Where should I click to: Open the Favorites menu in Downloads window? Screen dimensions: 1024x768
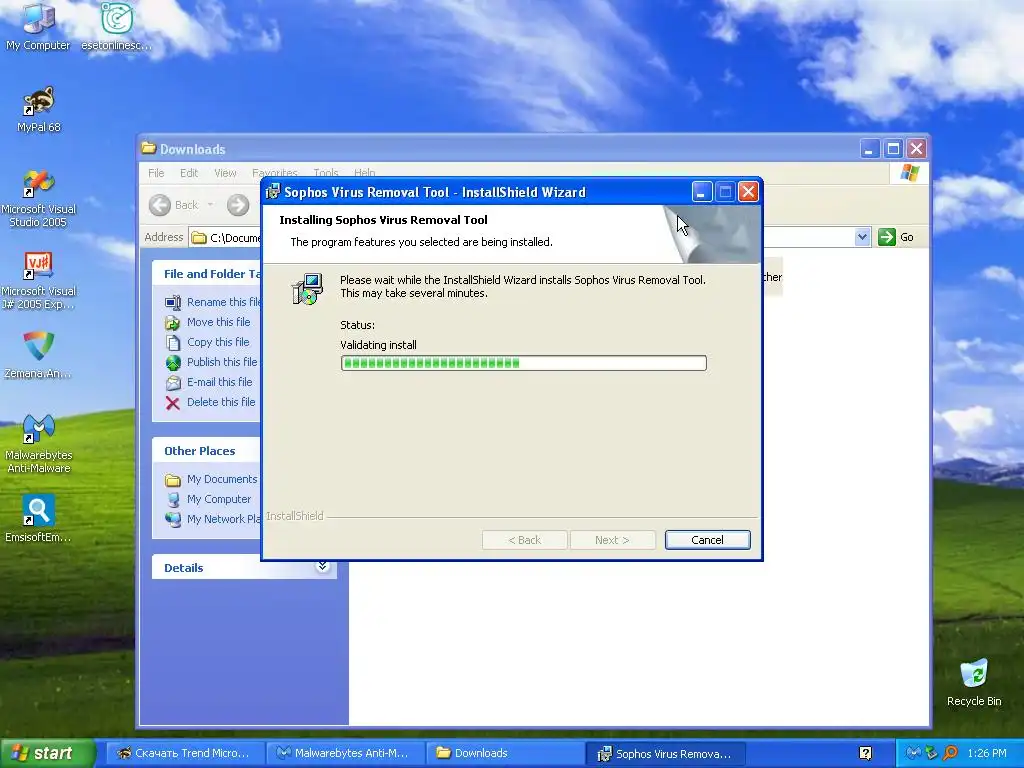275,173
